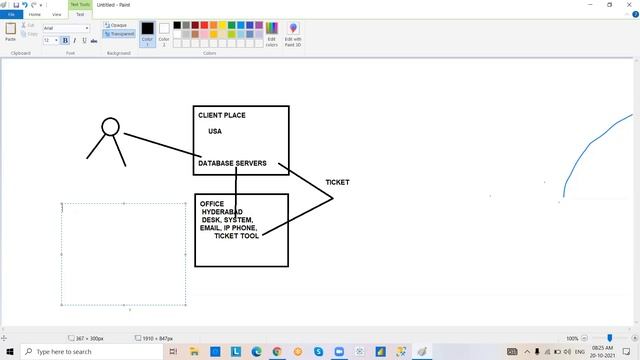Switch to the Home ribbon tab
This screenshot has height=360, width=640.
(35, 14)
